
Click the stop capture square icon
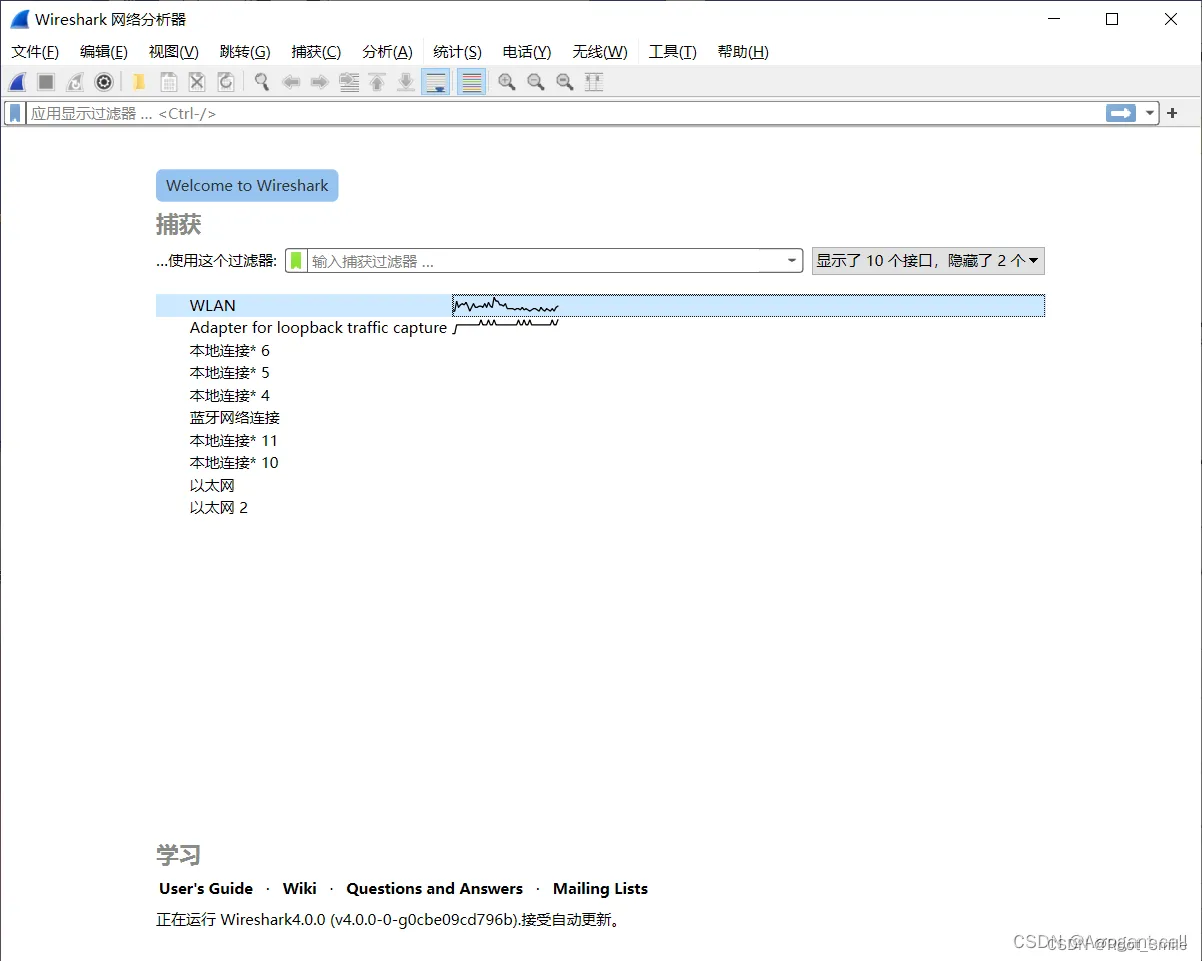(46, 82)
